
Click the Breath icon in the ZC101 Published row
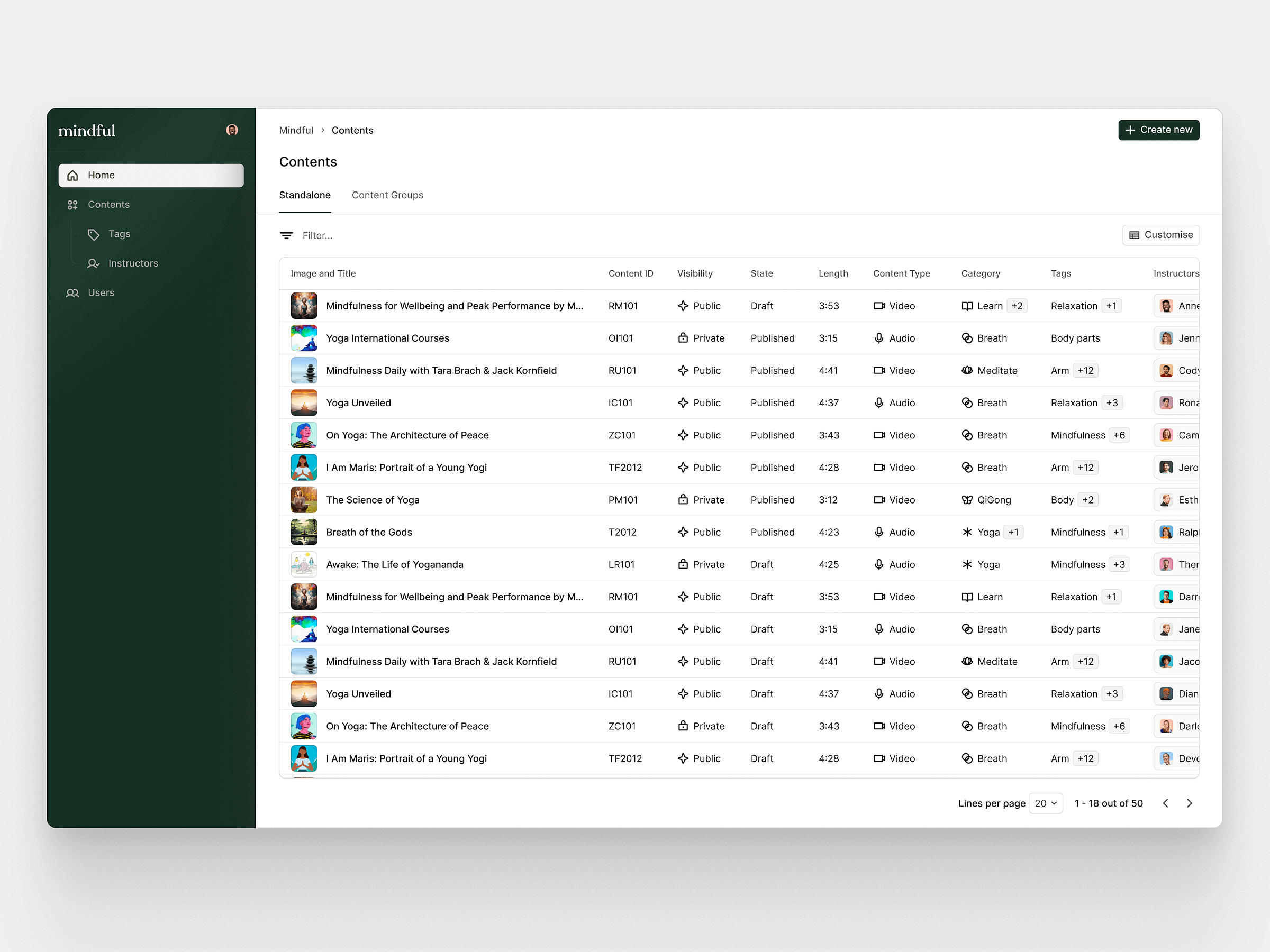(967, 435)
